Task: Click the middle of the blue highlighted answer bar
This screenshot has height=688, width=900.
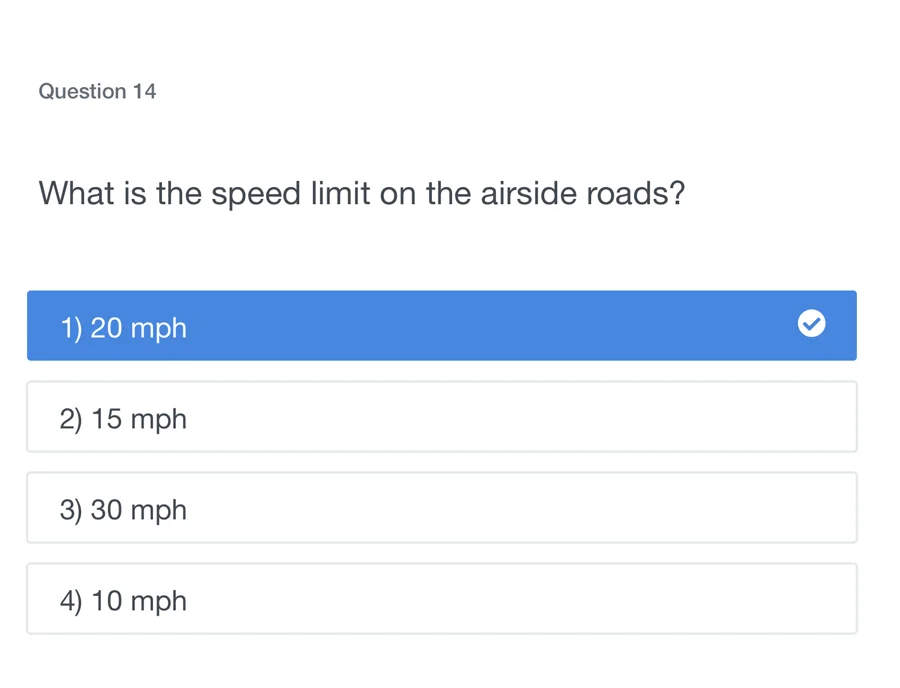Action: [442, 326]
